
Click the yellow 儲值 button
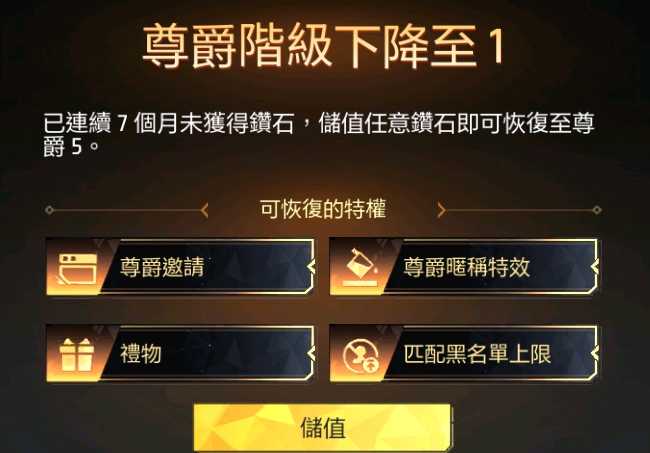(322, 427)
